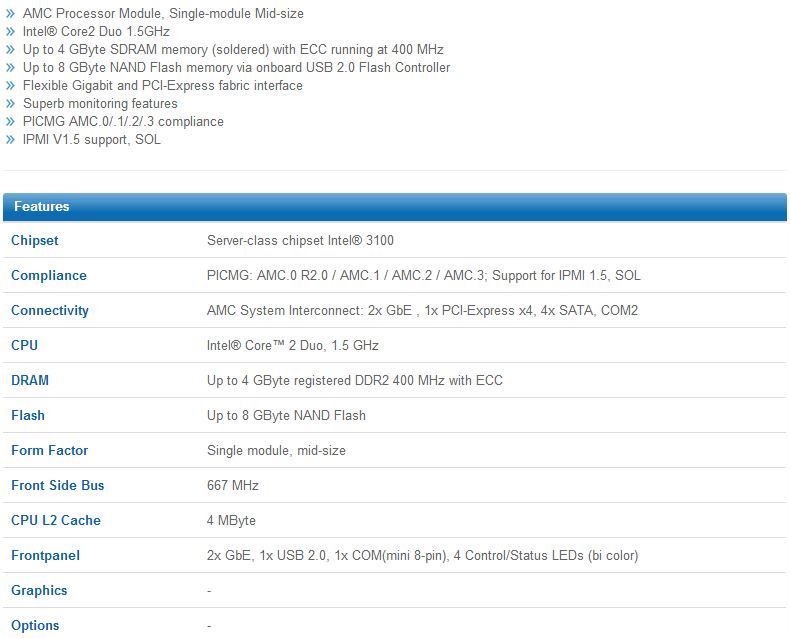The image size is (791, 638).
Task: Click the Compliance row label
Action: 48,275
